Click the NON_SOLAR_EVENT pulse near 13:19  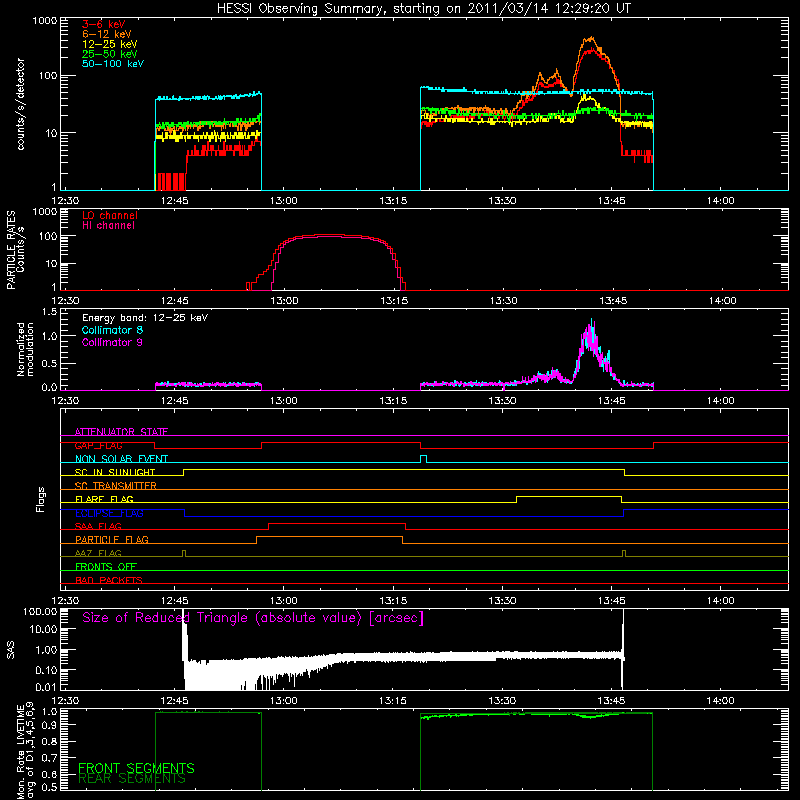(423, 459)
